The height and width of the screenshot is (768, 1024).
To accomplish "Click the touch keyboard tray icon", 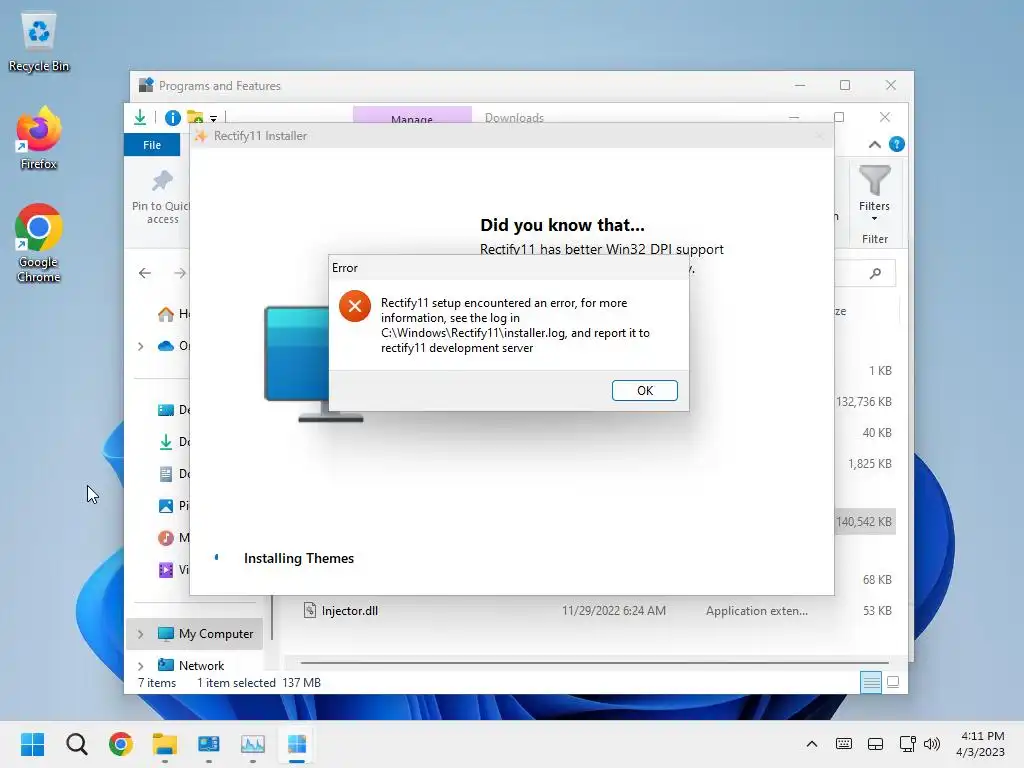I will coord(844,744).
